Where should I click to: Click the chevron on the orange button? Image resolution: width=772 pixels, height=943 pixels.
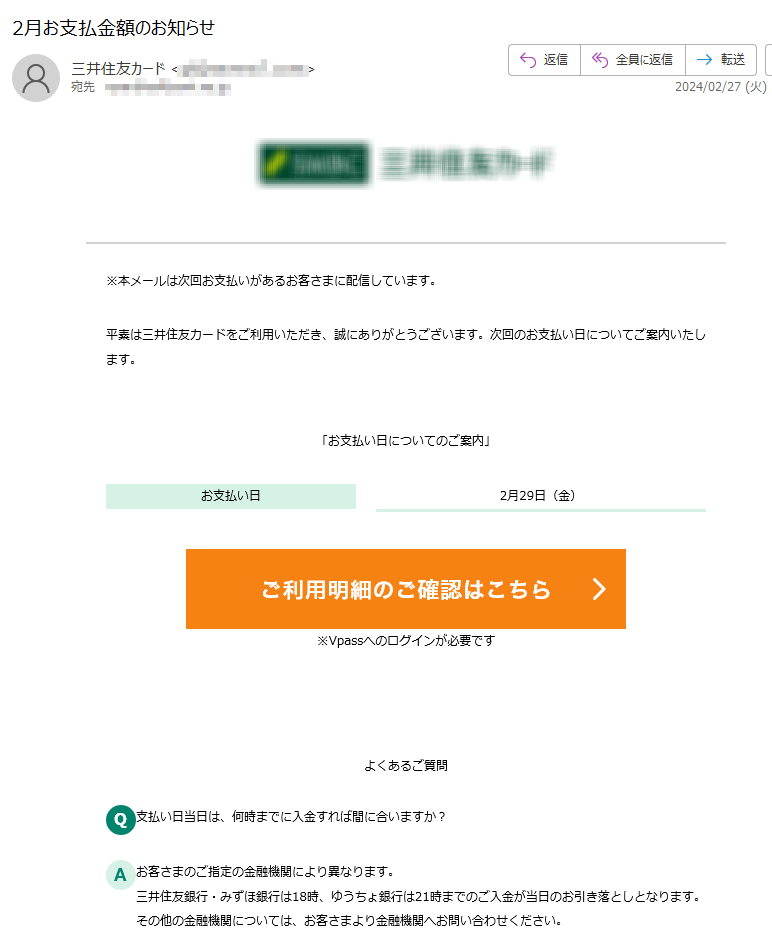[599, 589]
